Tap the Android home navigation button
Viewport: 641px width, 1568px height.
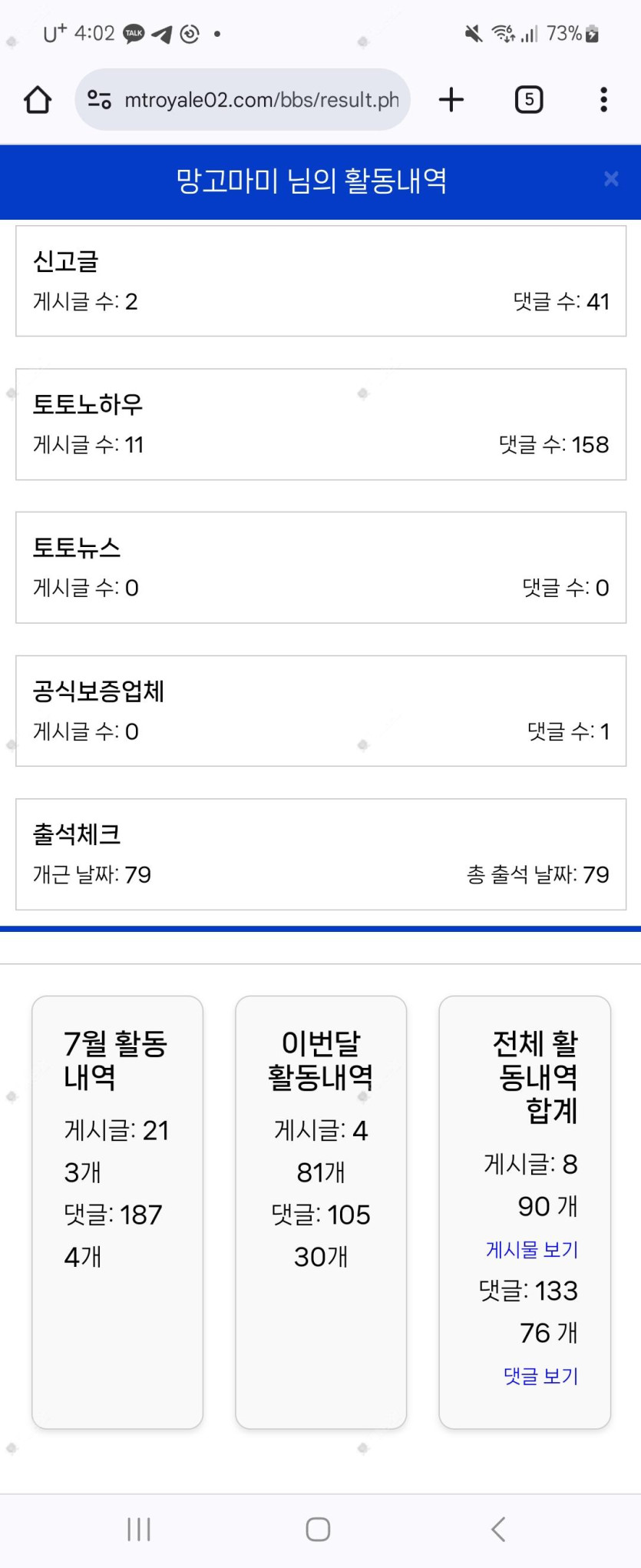318,1529
